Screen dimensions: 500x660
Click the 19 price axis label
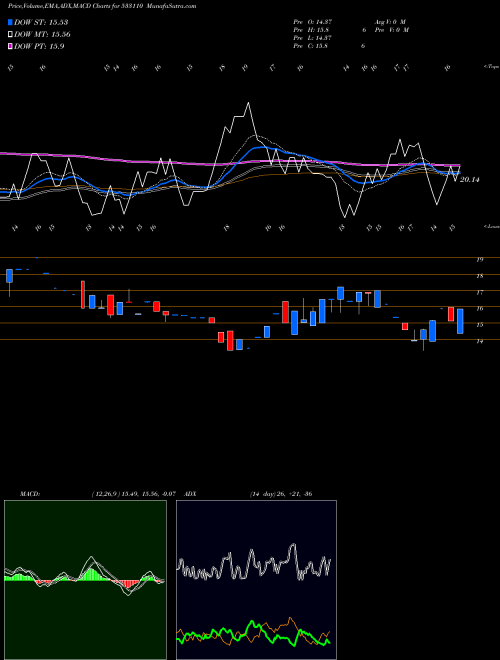point(479,260)
